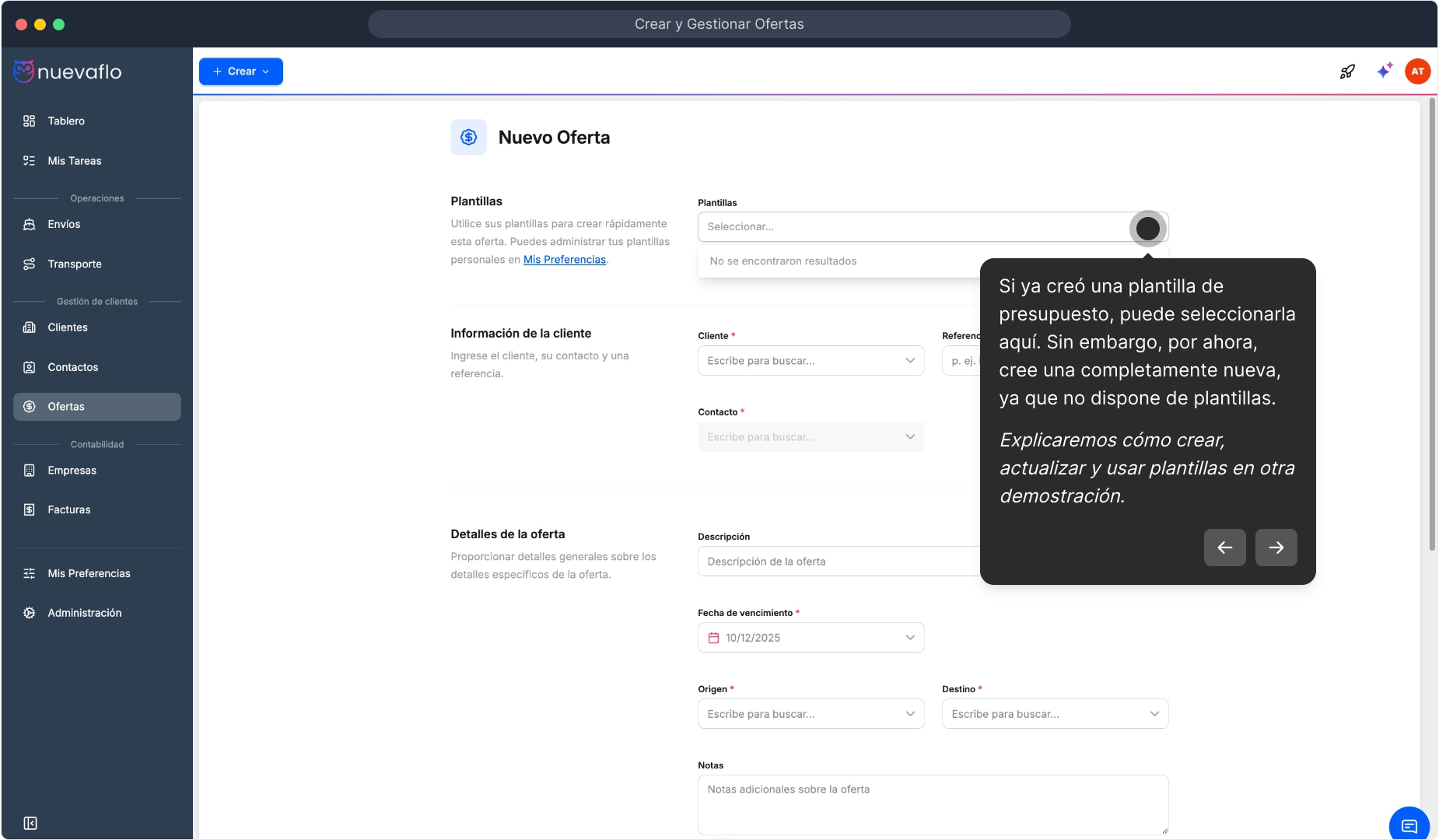This screenshot has height=840, width=1439.
Task: Open Administración from the sidebar
Action: coord(85,613)
